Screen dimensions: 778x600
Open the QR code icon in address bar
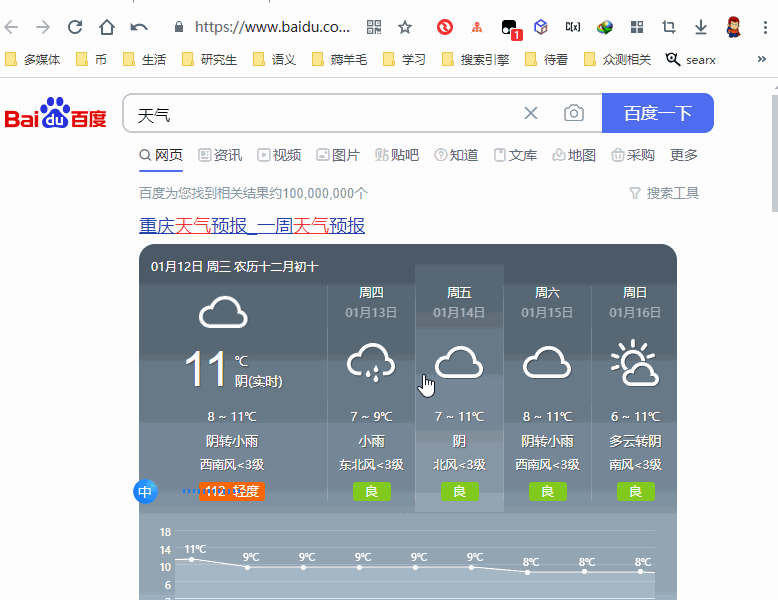tap(374, 27)
